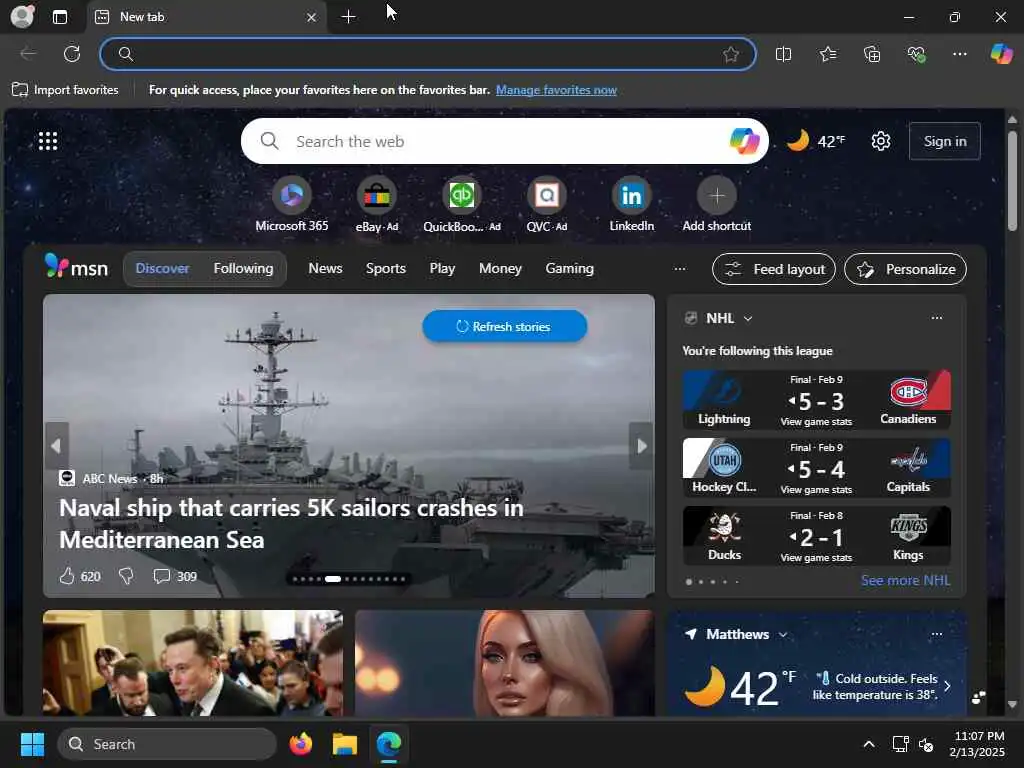This screenshot has height=768, width=1024.
Task: Dislike the Naval ship story
Action: tap(126, 576)
